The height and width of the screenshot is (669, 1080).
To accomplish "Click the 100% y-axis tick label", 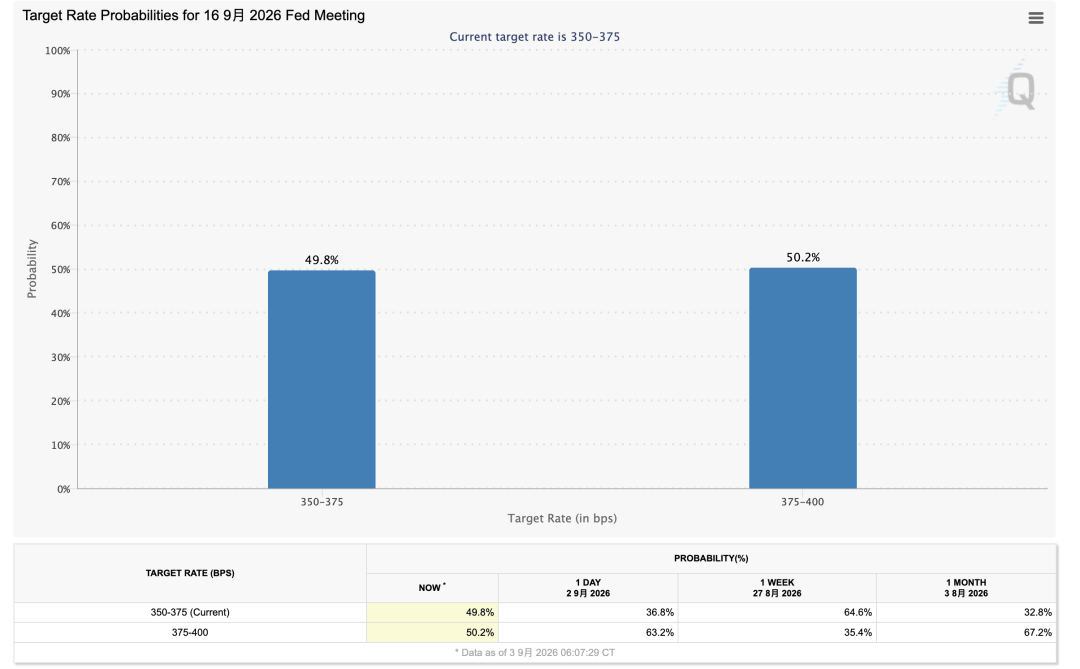I will [x=58, y=51].
